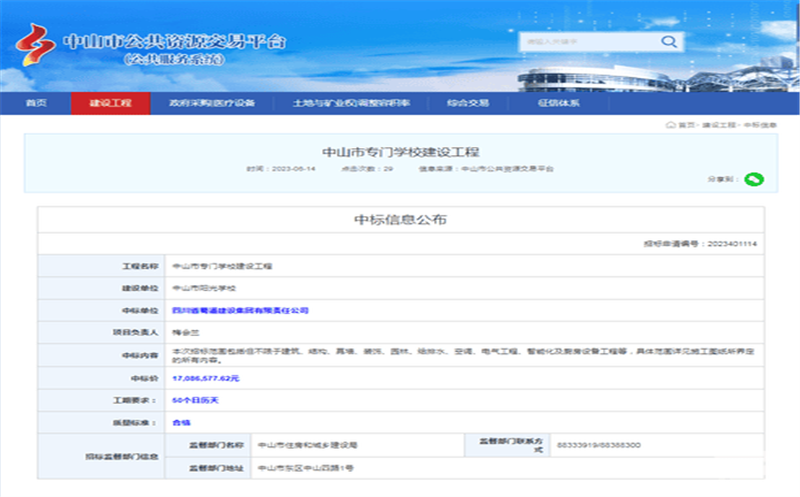Click the 建设工程 breadcrumb link
This screenshot has width=800, height=497.
click(718, 125)
